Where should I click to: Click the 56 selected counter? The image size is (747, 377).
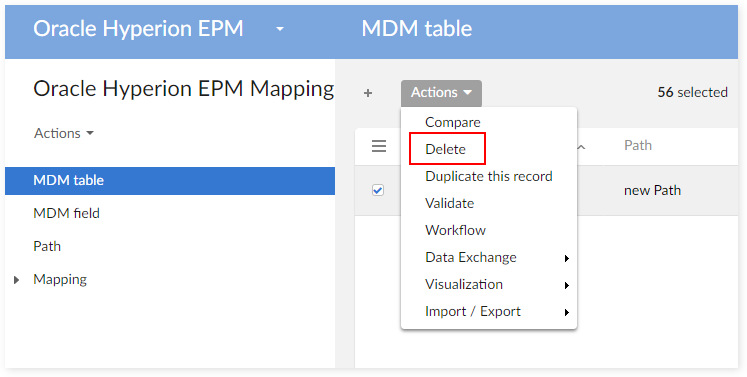(692, 92)
